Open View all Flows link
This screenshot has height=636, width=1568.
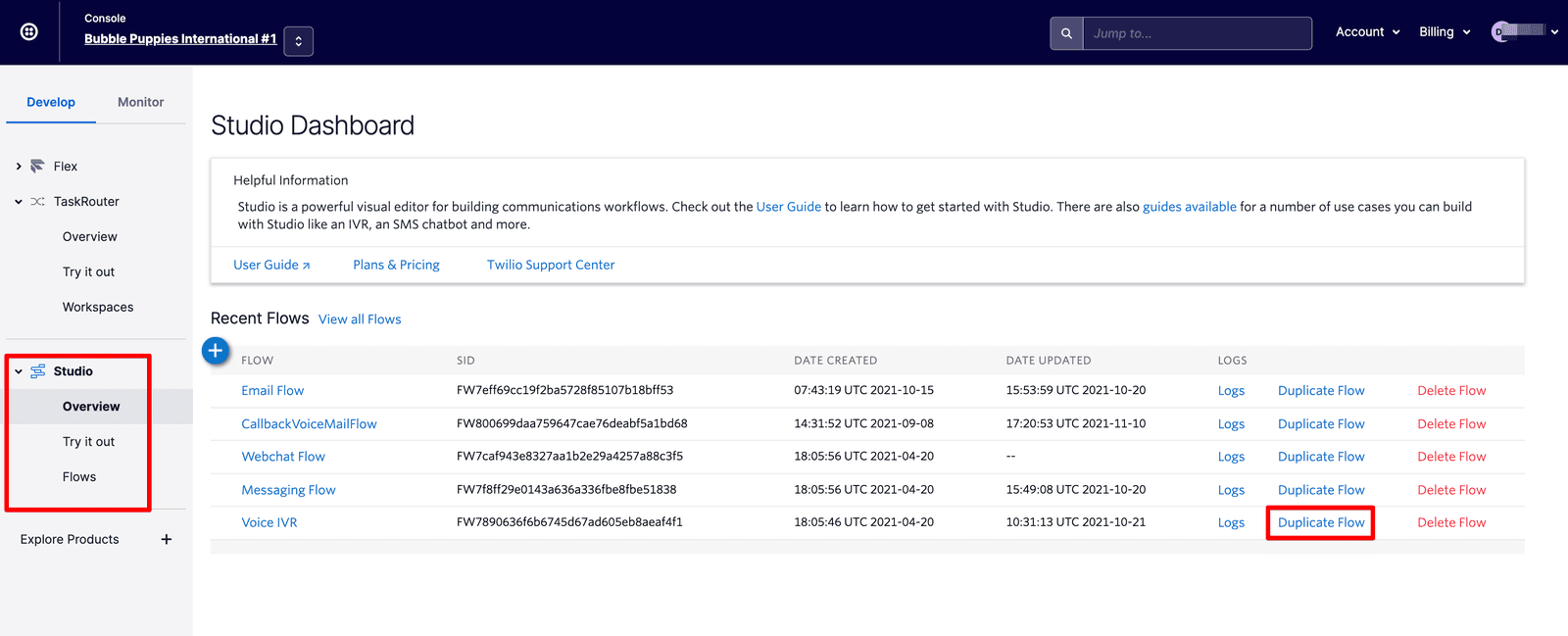(x=360, y=319)
